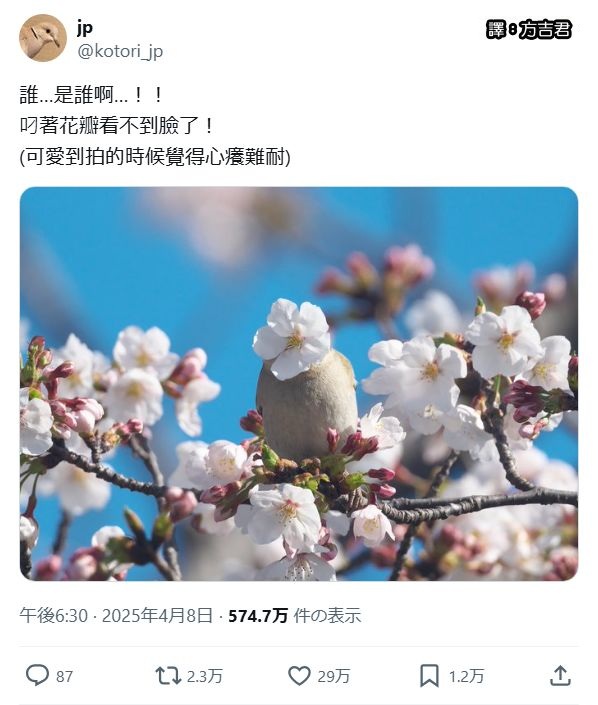Like the post with the heart icon
598x705 pixels.
tap(299, 676)
